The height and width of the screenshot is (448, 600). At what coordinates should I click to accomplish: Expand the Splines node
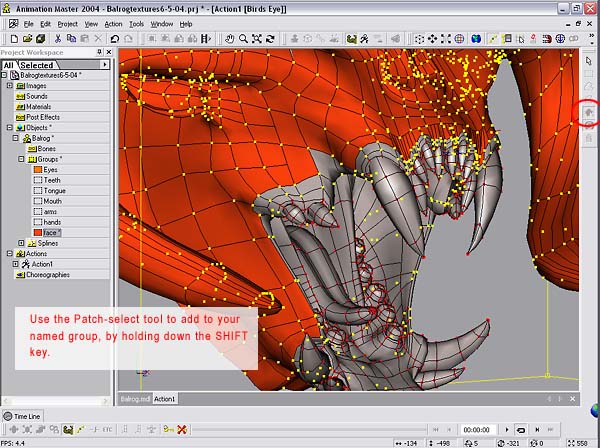coord(23,243)
